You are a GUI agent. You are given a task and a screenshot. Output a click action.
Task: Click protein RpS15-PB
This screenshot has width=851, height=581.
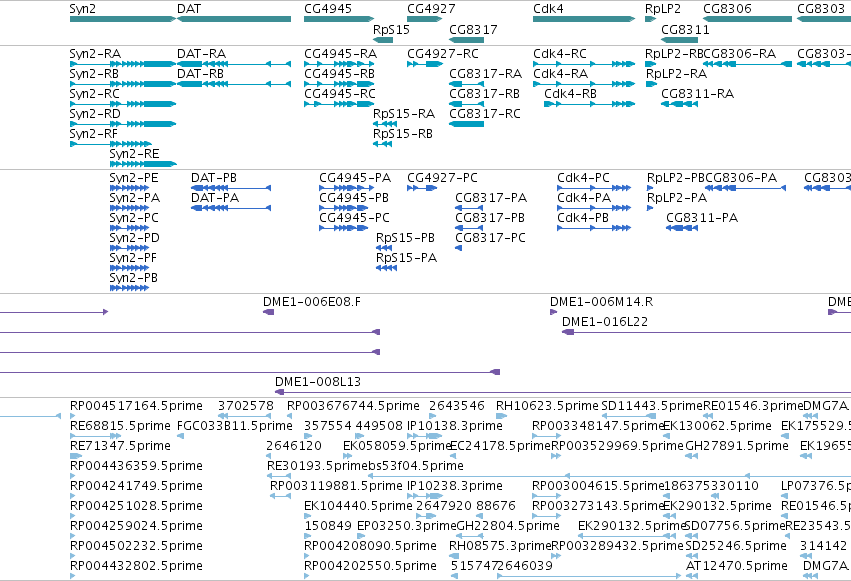[384, 248]
